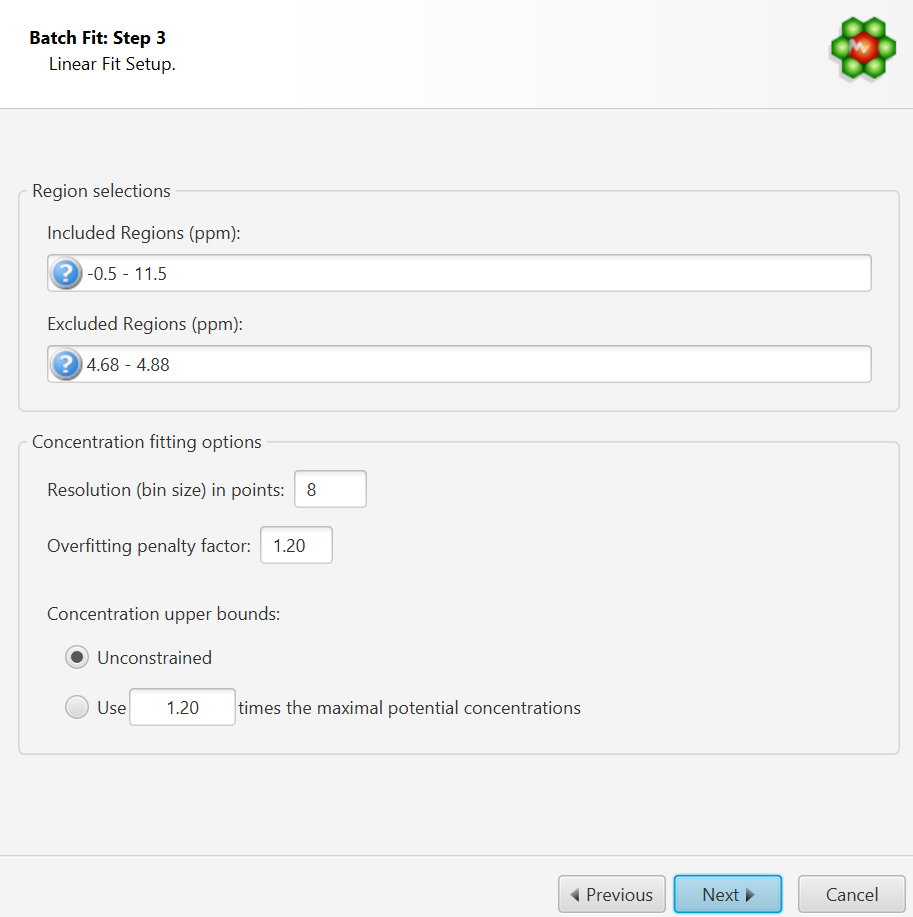Click the 'Region selections' group title

[x=101, y=191]
